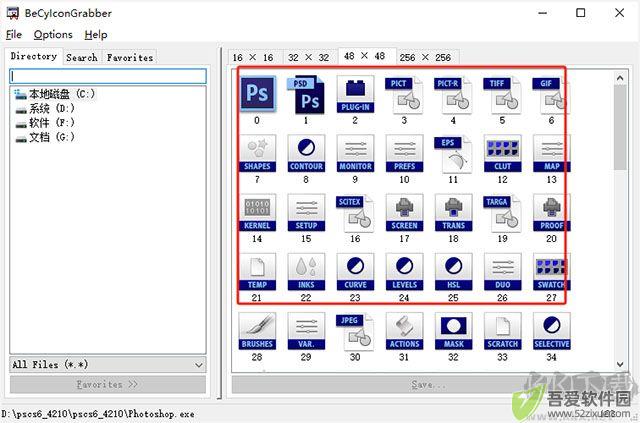The height and width of the screenshot is (423, 640).
Task: Select the JPEG file icon
Action: 355,331
